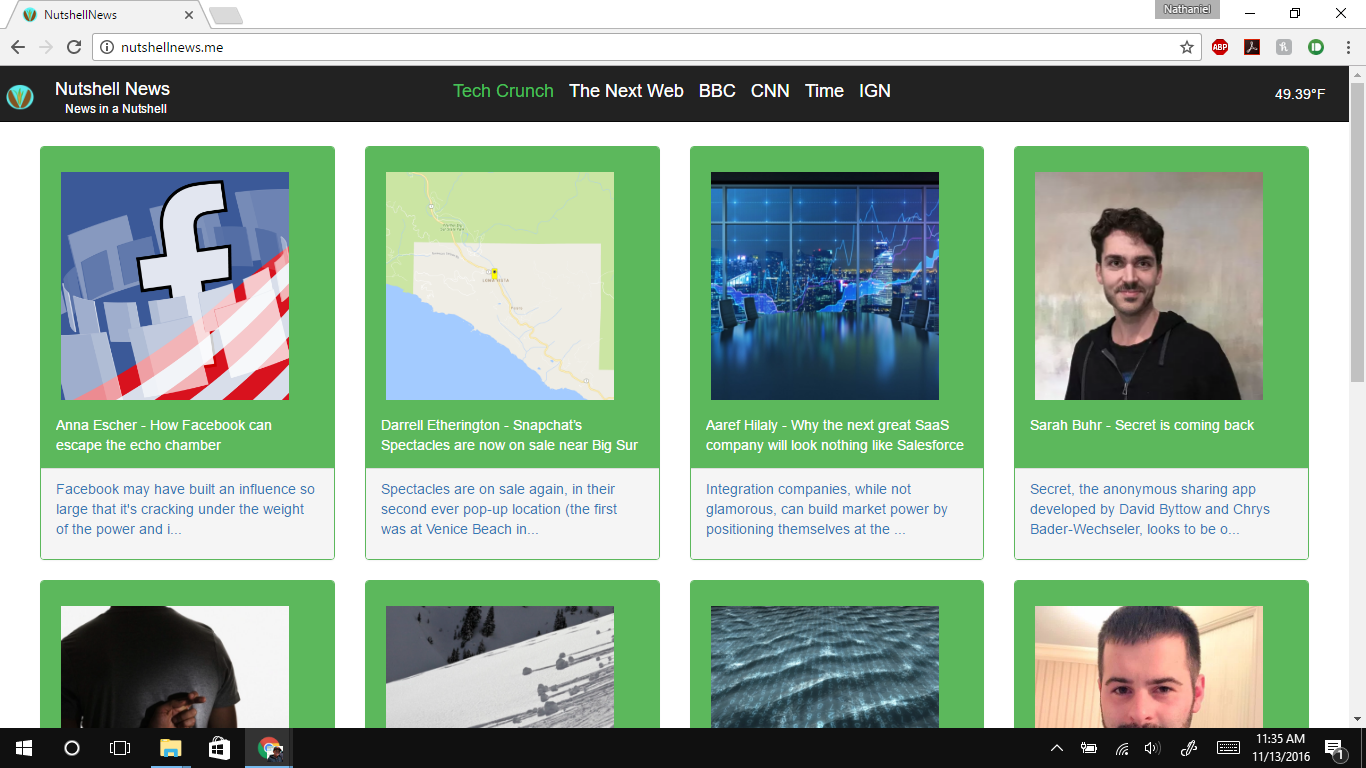Click the green circular extension icon

click(1316, 47)
